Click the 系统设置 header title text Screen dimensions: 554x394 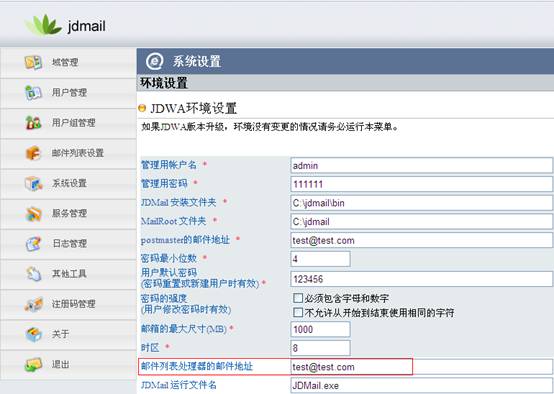coord(196,61)
